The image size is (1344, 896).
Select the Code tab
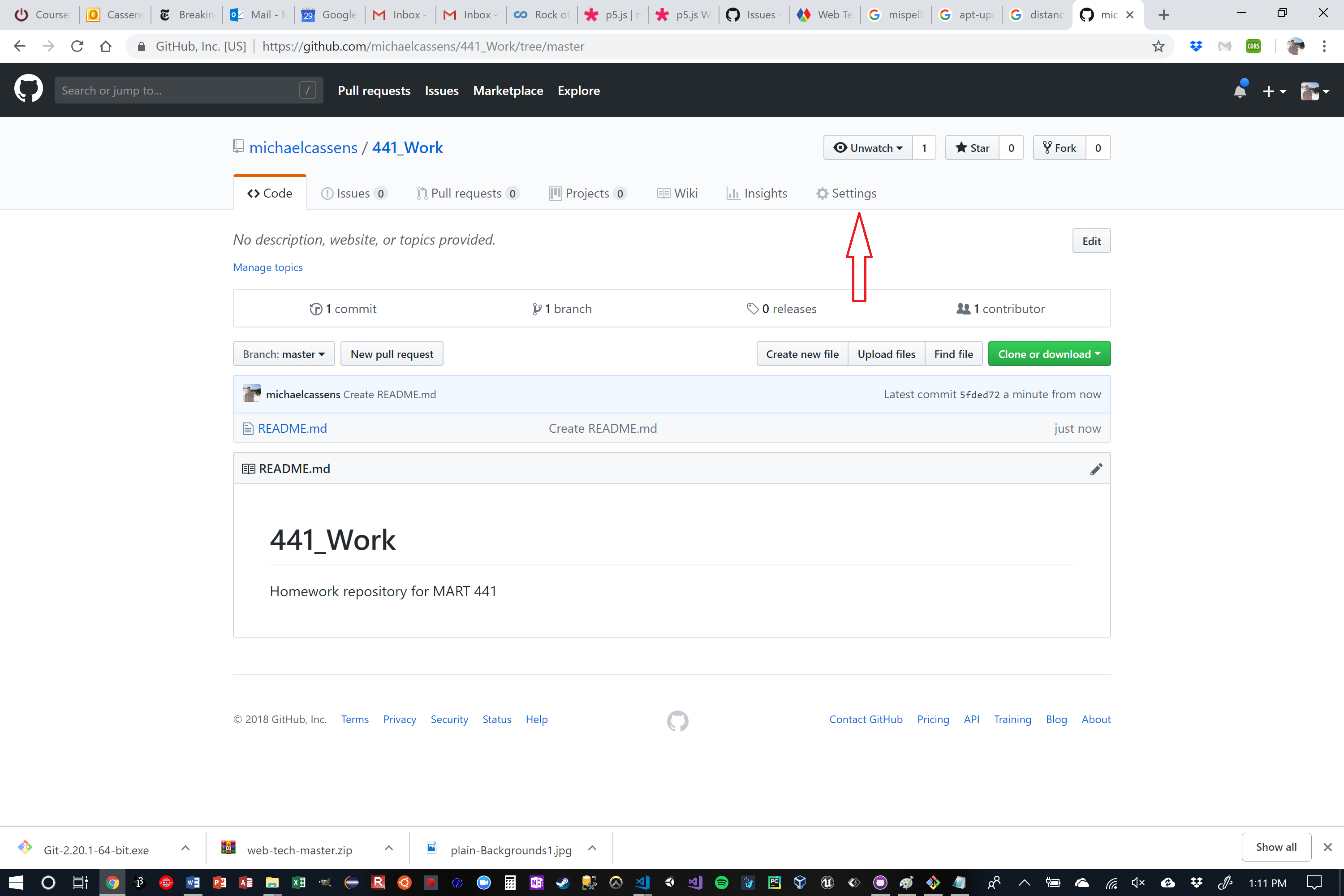pyautogui.click(x=270, y=193)
